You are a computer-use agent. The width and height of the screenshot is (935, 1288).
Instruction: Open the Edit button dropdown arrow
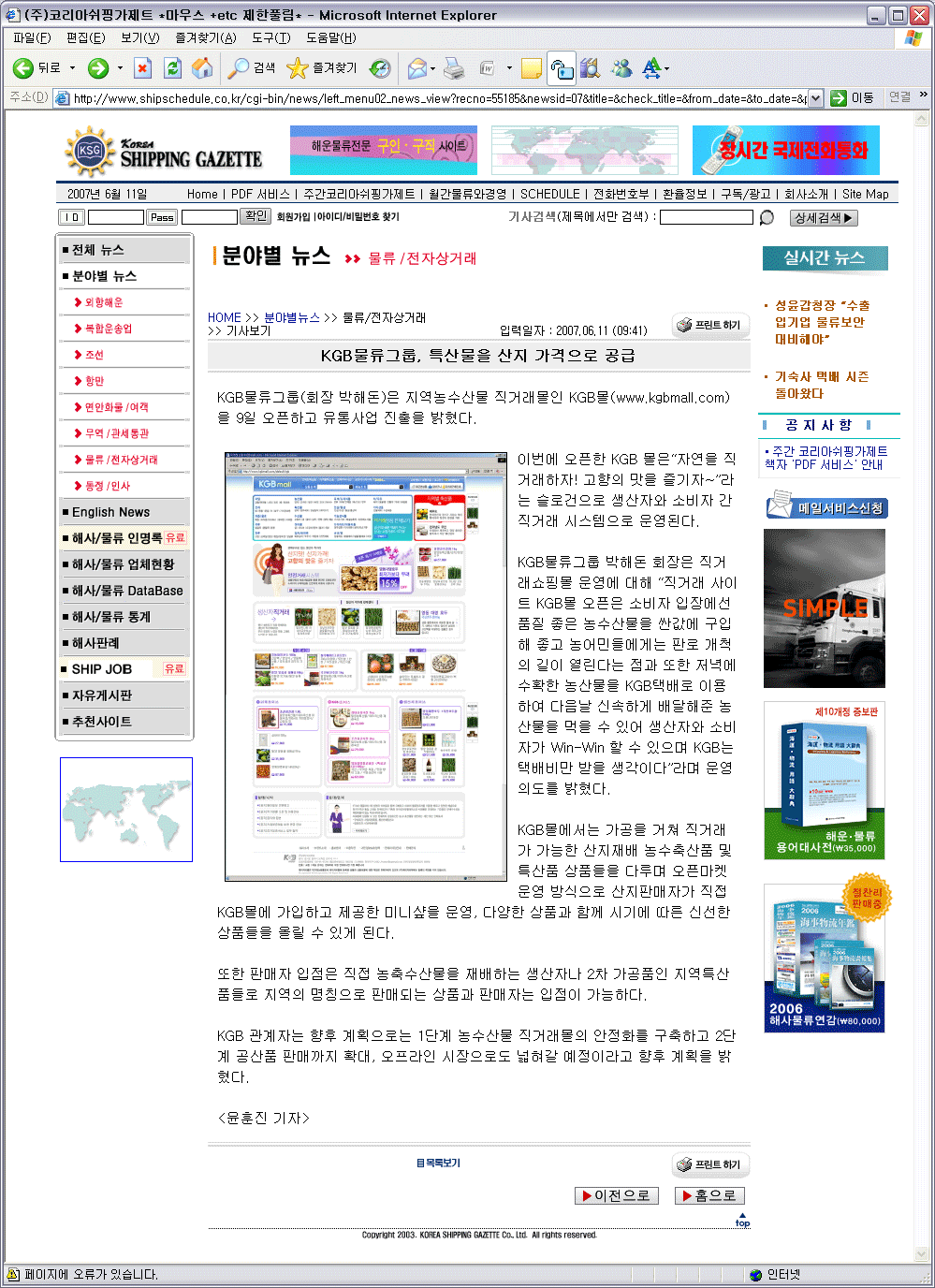(x=509, y=67)
